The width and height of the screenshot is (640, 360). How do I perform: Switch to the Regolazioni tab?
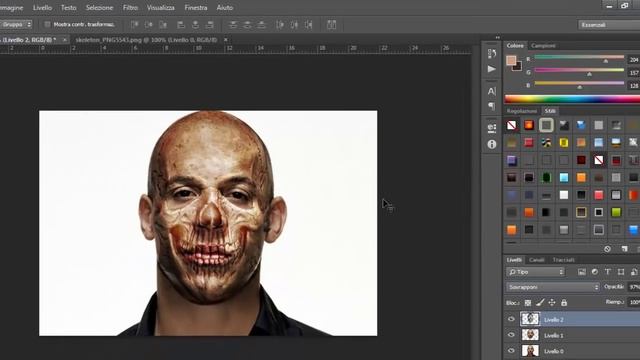click(x=522, y=111)
